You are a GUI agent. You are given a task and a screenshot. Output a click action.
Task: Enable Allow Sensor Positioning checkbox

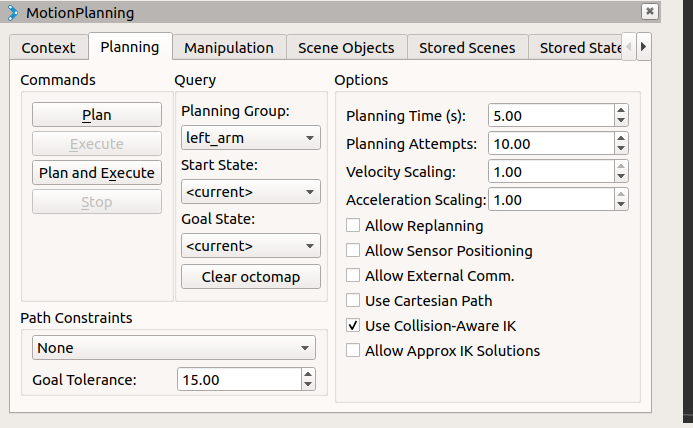(x=353, y=251)
